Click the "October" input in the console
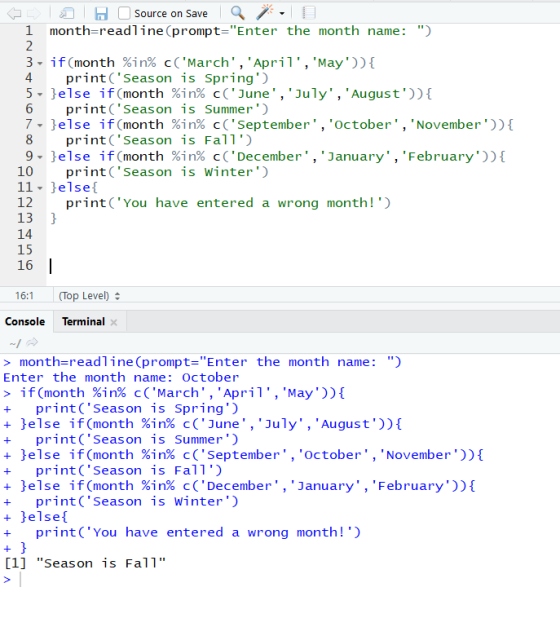Viewport: 560px width, 627px height. 210,377
